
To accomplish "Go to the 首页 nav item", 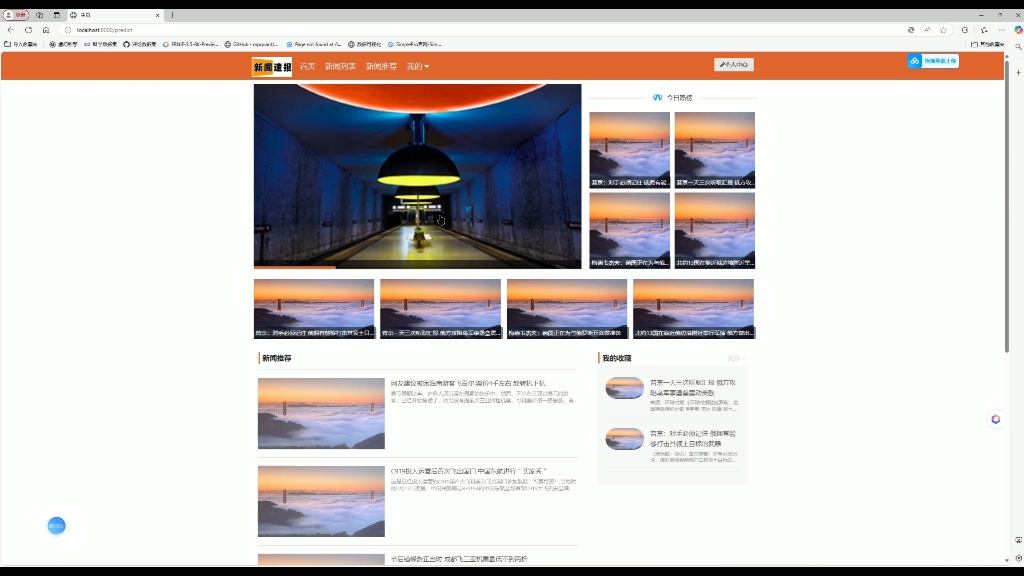I will coord(308,67).
